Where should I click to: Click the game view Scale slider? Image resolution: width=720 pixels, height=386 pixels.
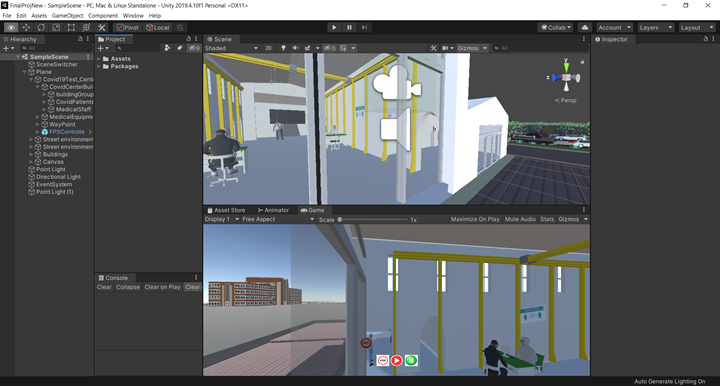373,219
